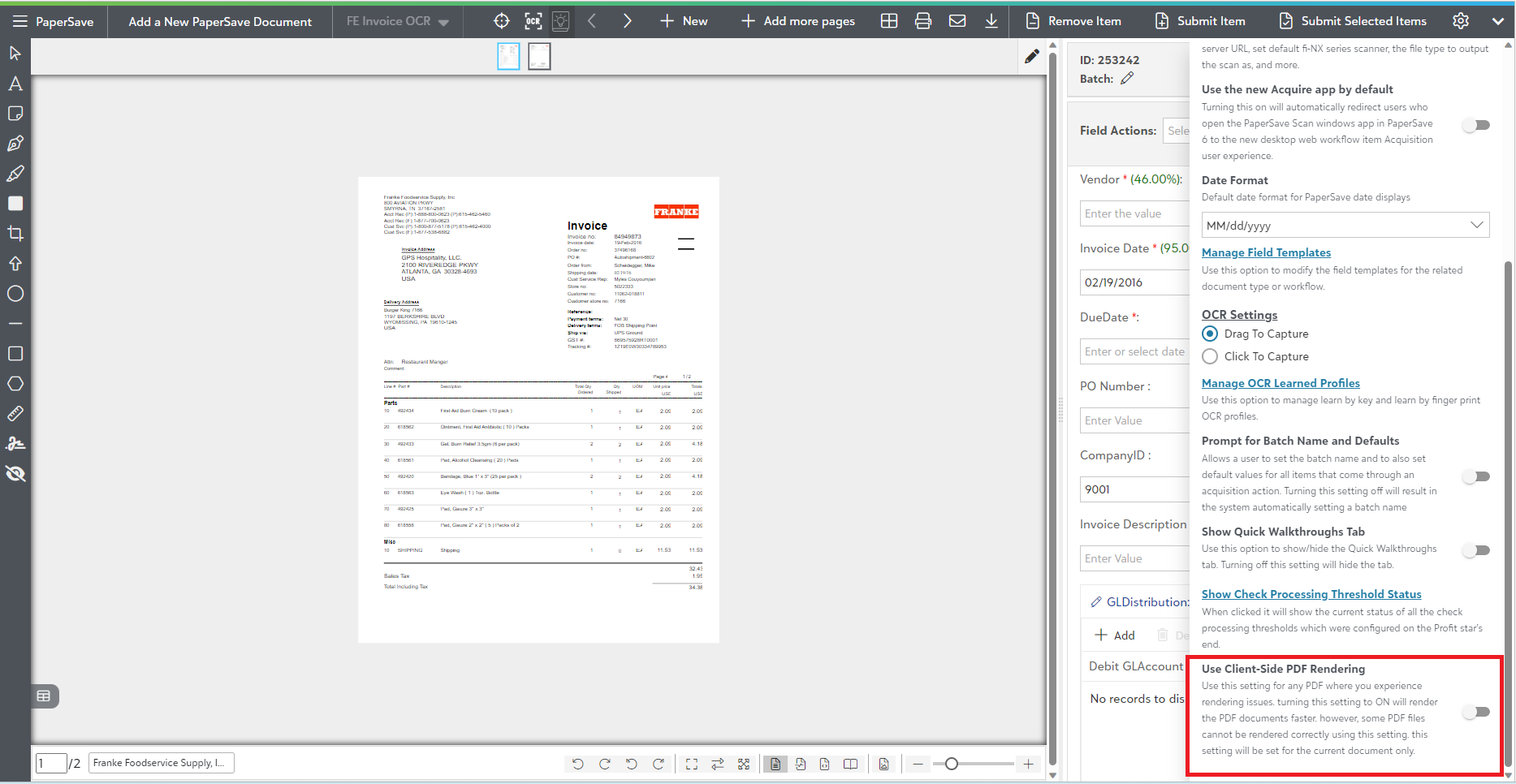Click the zoom slider handle
This screenshot has width=1516, height=784.
point(952,764)
